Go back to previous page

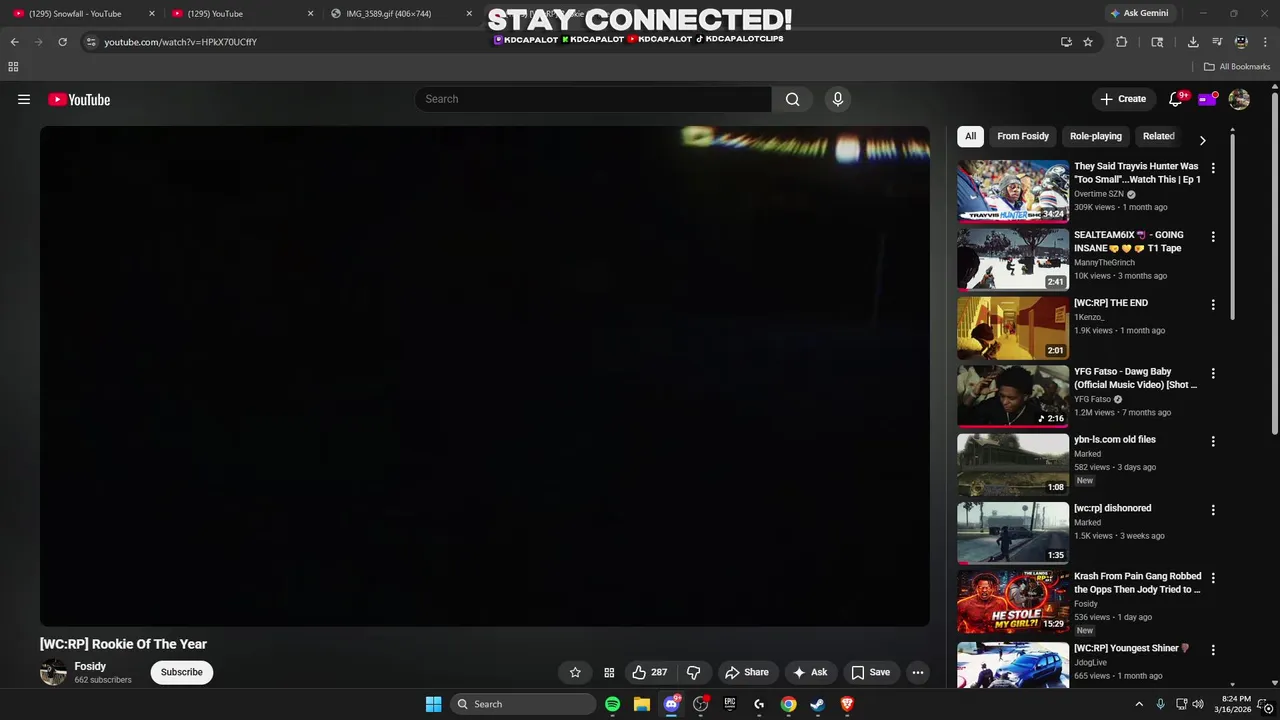(14, 42)
